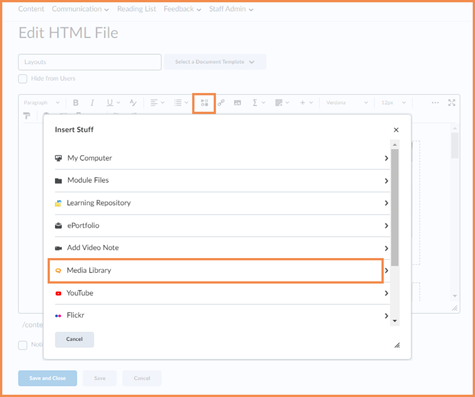Expand the Module Files chevron
The image size is (475, 397).
386,181
